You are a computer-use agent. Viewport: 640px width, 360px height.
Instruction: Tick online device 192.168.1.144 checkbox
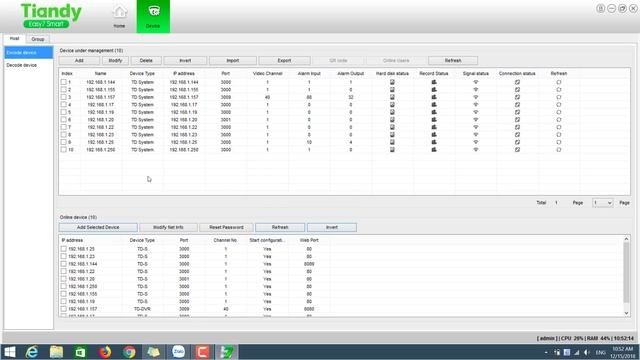64,264
